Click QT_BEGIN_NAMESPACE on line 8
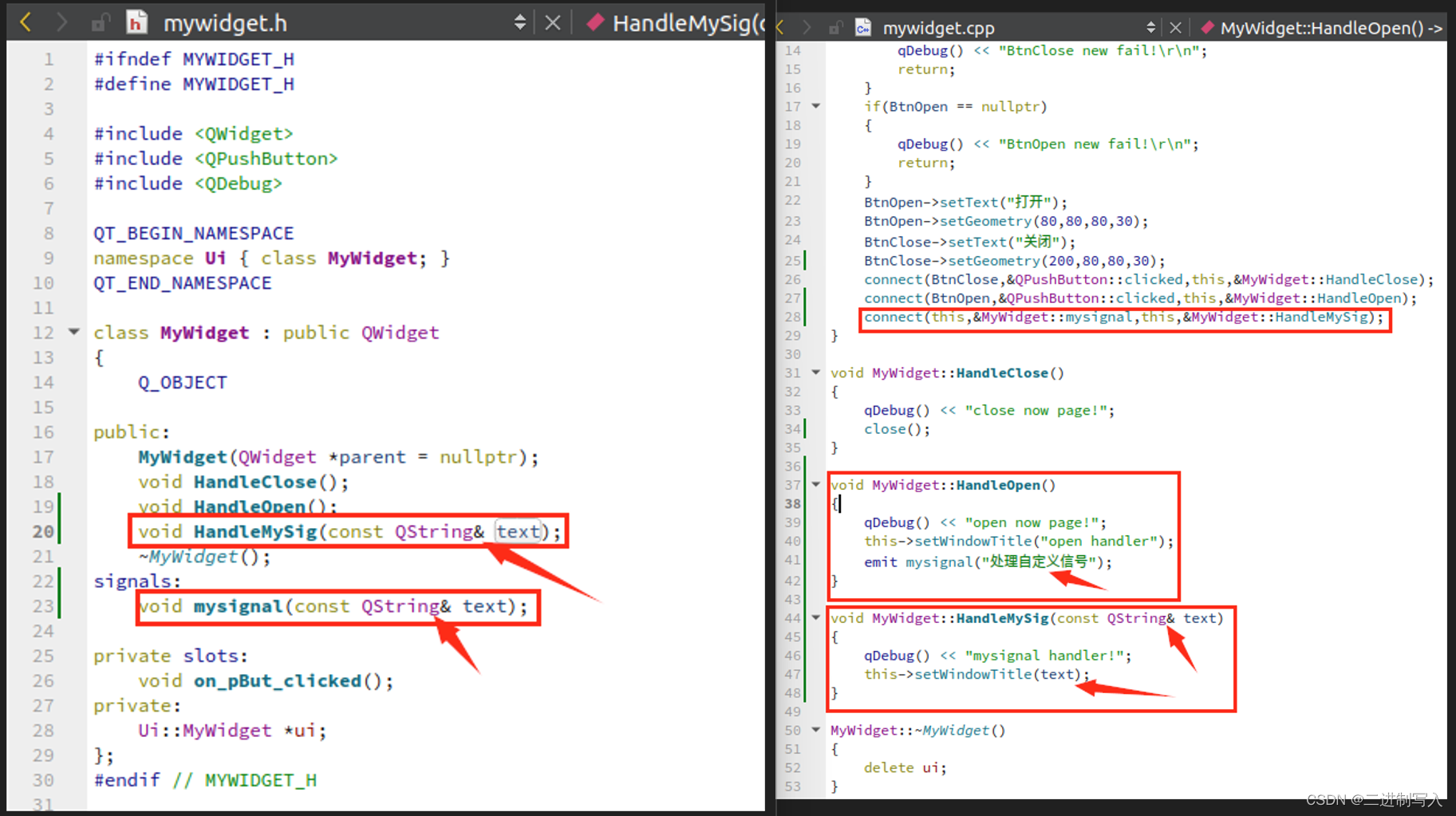 194,233
